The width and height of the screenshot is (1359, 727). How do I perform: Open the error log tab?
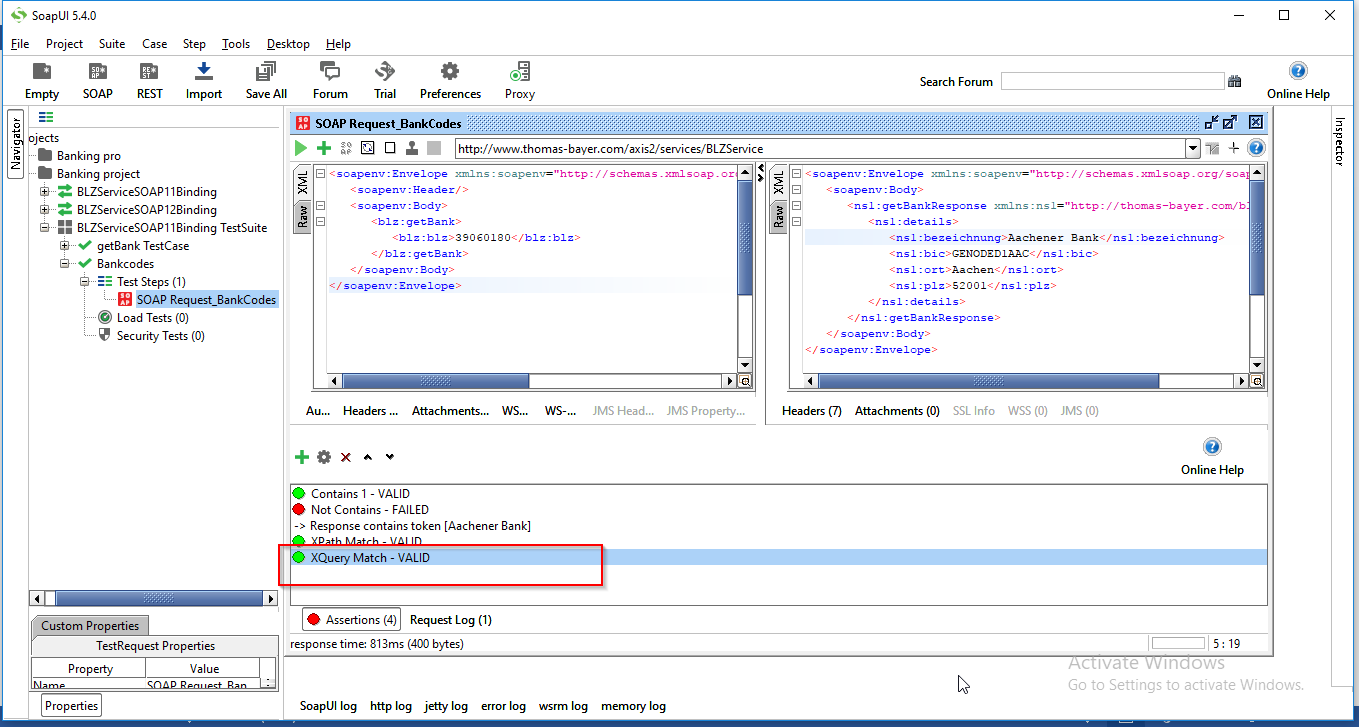click(x=503, y=706)
